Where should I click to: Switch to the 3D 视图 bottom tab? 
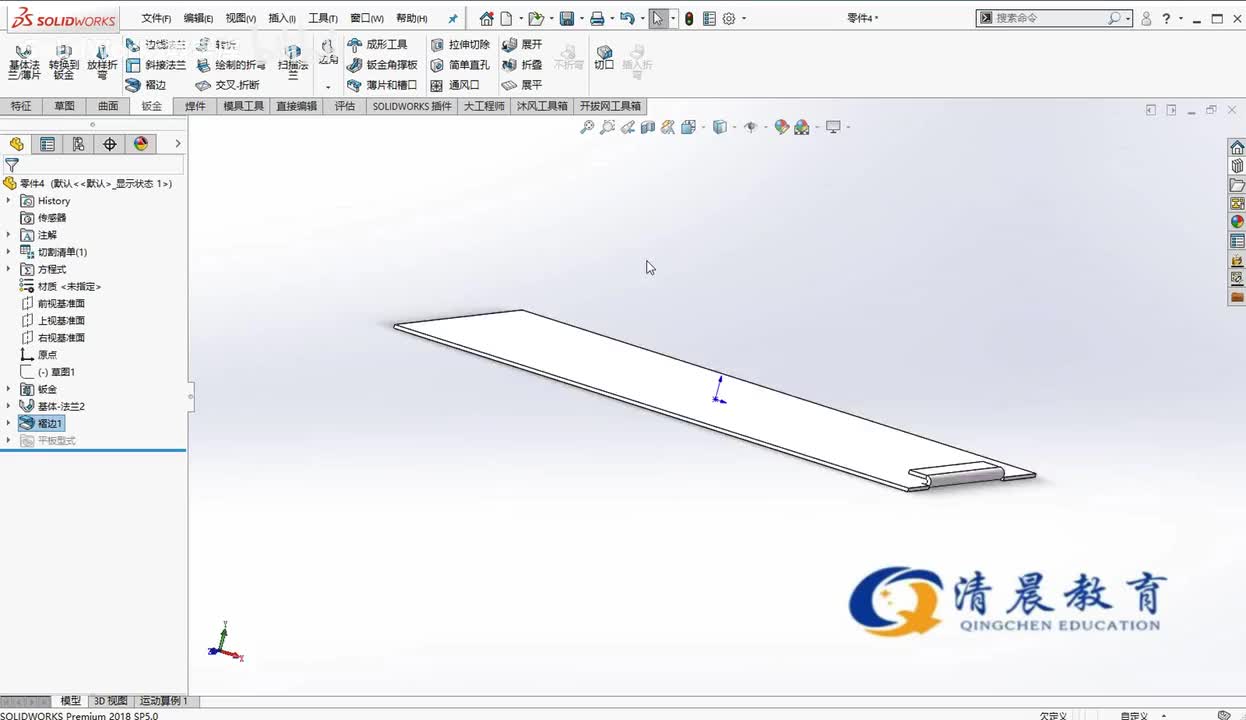pos(110,701)
